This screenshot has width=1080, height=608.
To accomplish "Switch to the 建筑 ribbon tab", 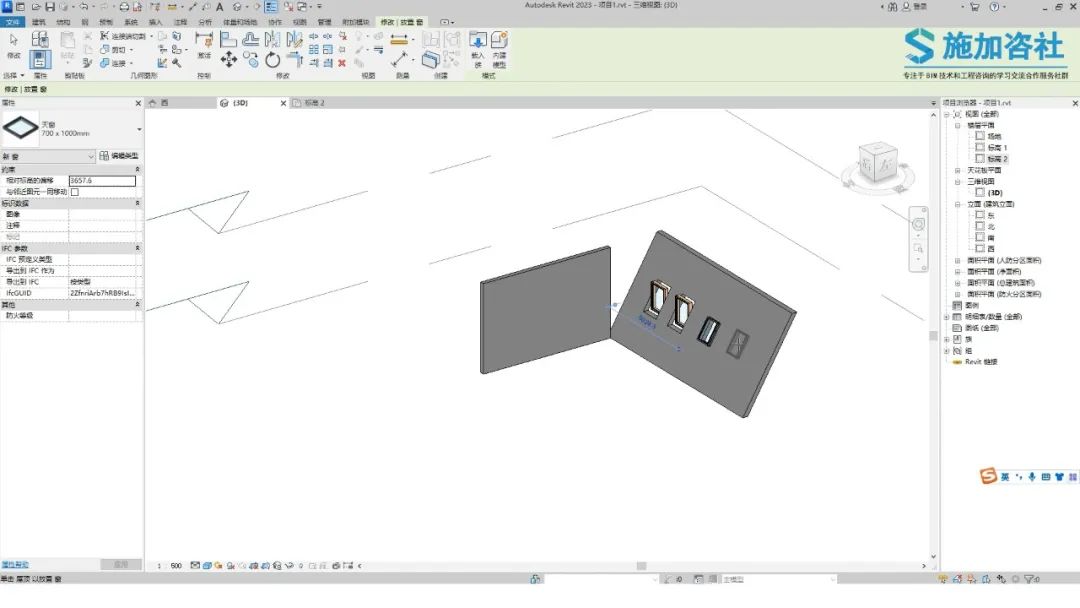I will pyautogui.click(x=39, y=22).
